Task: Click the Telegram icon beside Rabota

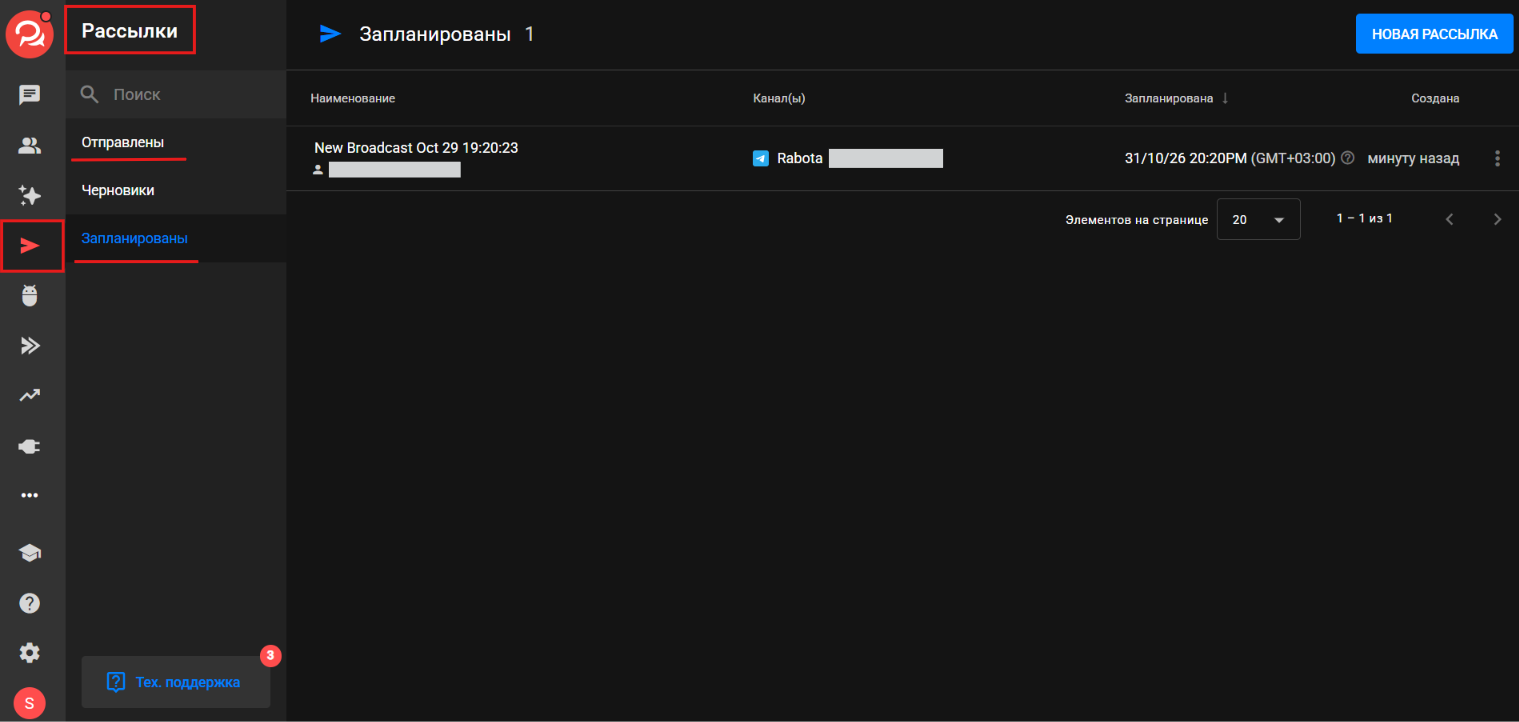Action: tap(761, 158)
